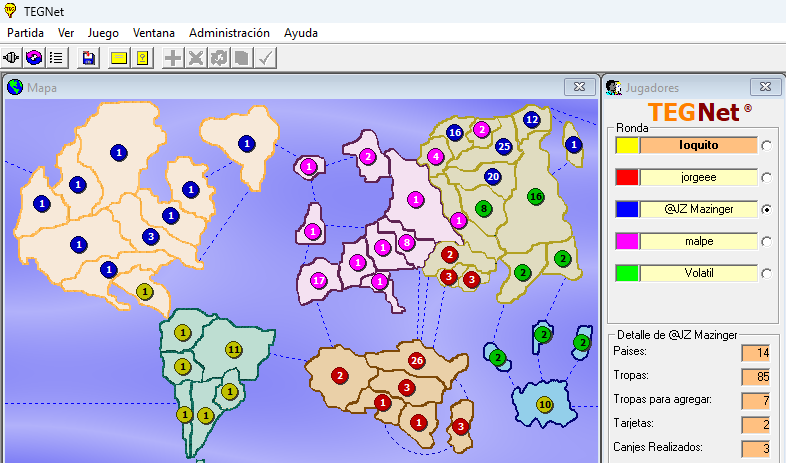Click the Volatil player name button
This screenshot has width=786, height=463.
click(x=699, y=273)
